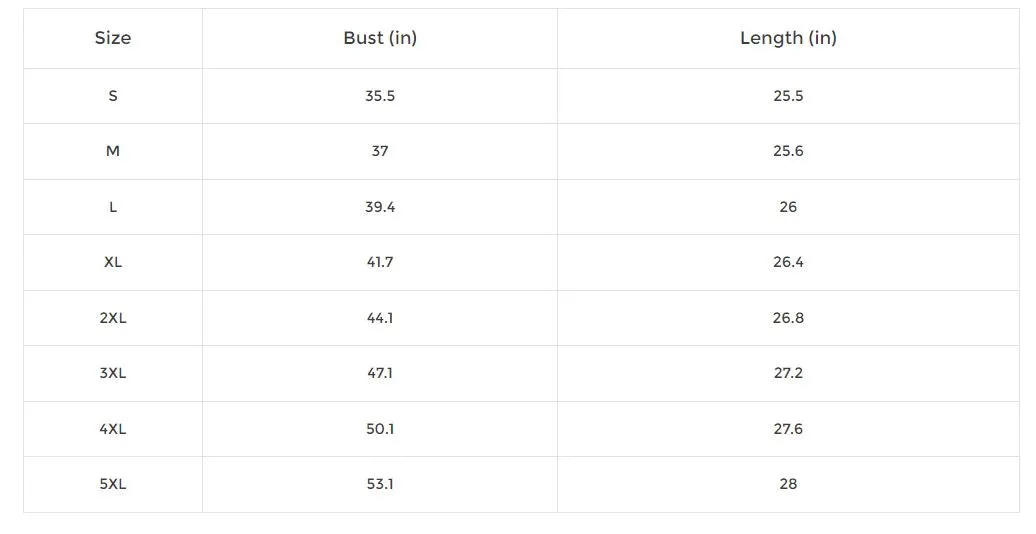Select the M size cell

tap(113, 151)
